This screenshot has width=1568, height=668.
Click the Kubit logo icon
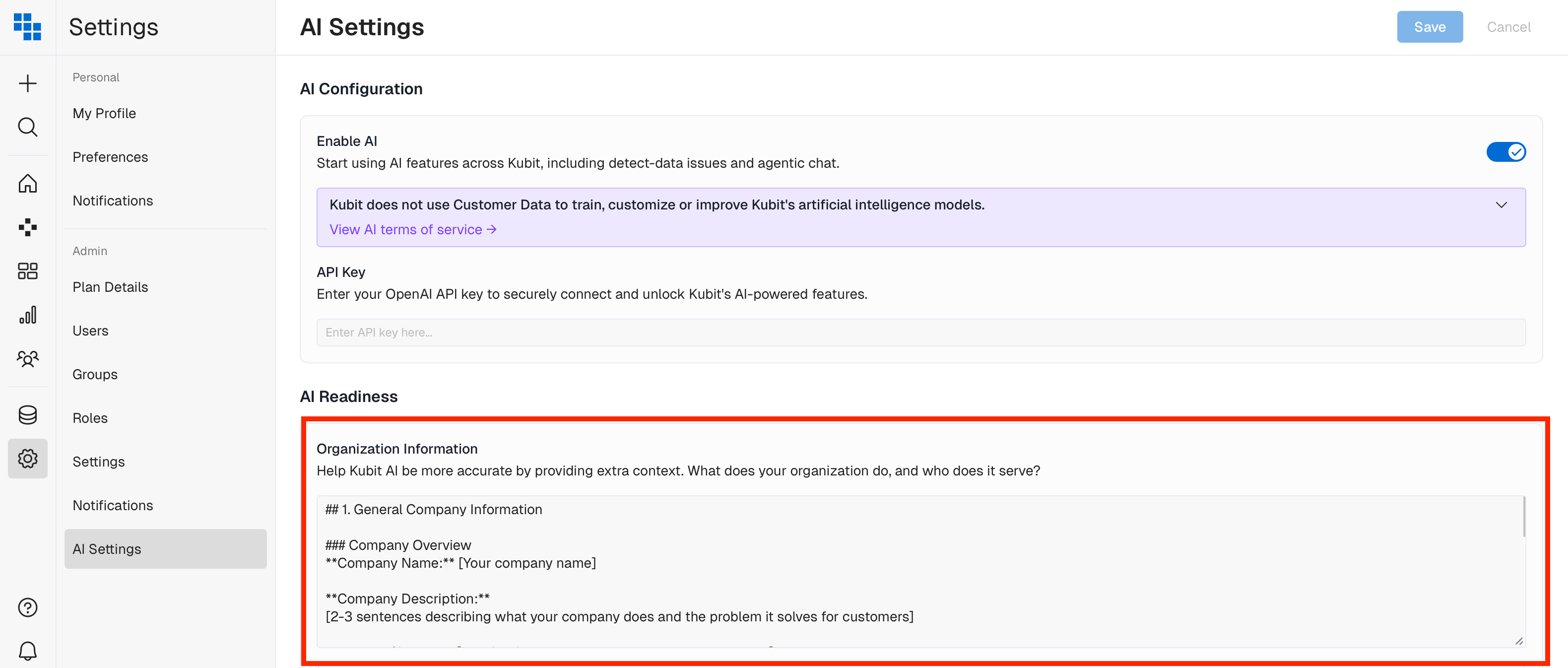point(27,27)
